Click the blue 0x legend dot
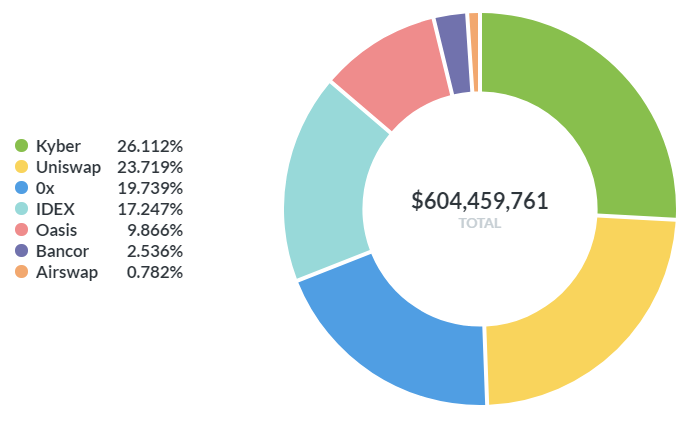Image resolution: width=686 pixels, height=421 pixels. [21, 188]
